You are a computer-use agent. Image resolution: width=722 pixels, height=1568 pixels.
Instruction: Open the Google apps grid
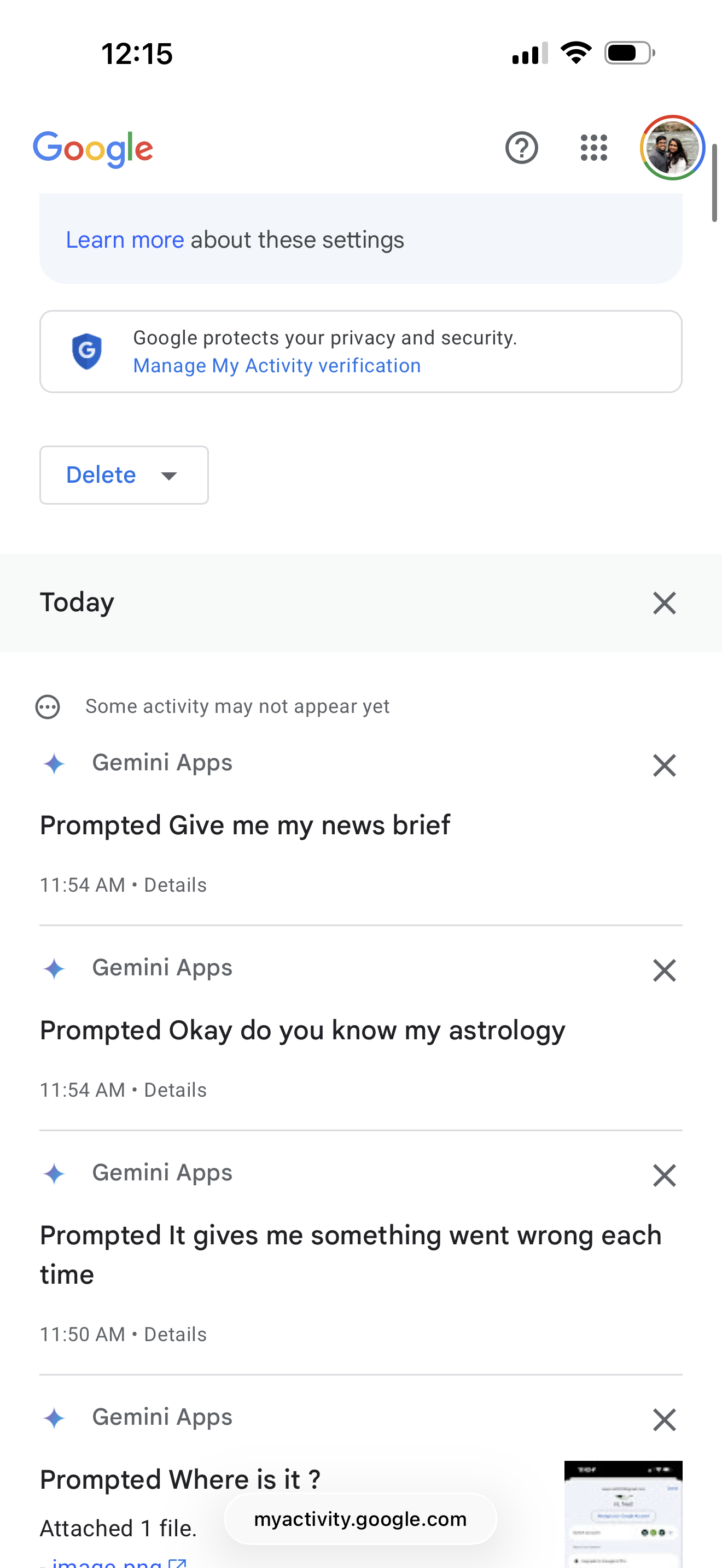click(x=593, y=148)
